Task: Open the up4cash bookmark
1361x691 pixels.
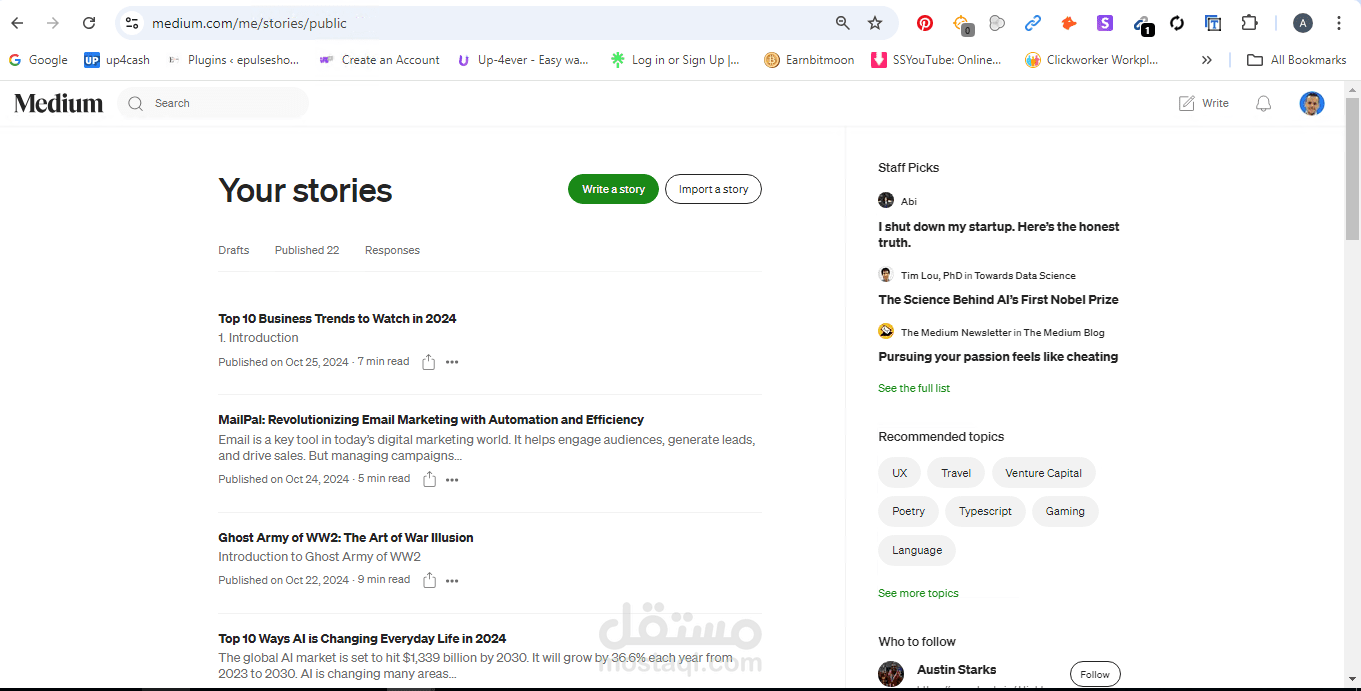Action: pyautogui.click(x=117, y=60)
